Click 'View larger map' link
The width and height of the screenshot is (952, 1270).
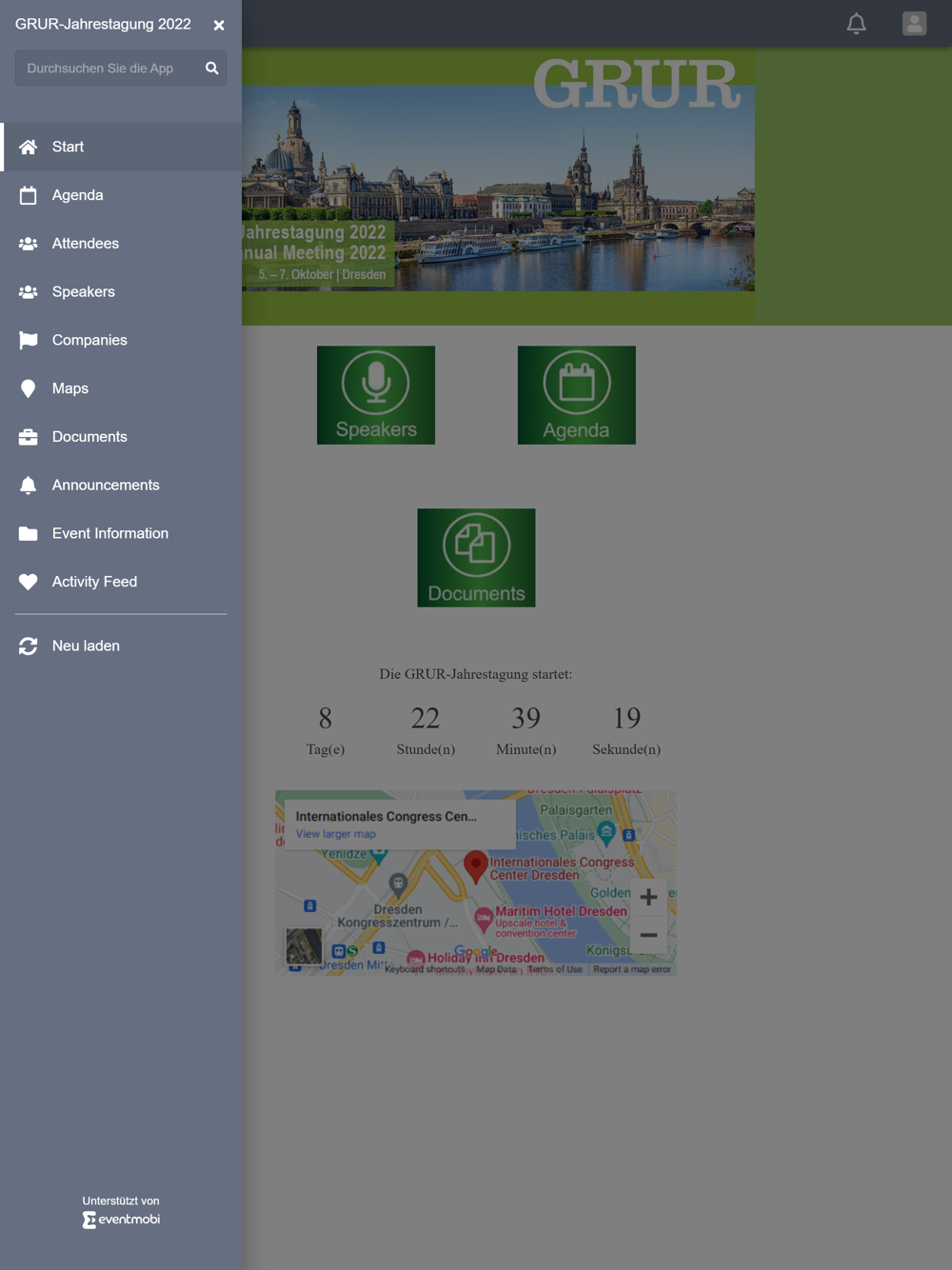click(x=335, y=834)
